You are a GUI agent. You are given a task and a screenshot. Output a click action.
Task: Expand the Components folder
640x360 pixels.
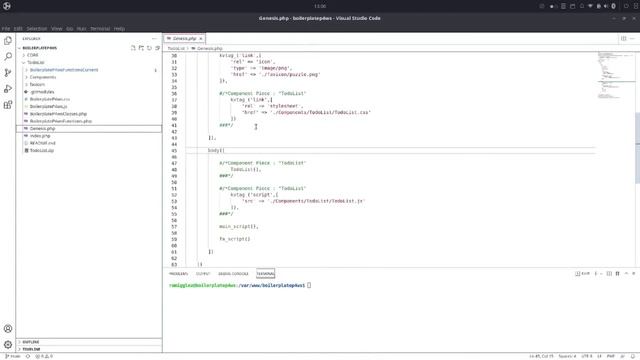coord(42,77)
